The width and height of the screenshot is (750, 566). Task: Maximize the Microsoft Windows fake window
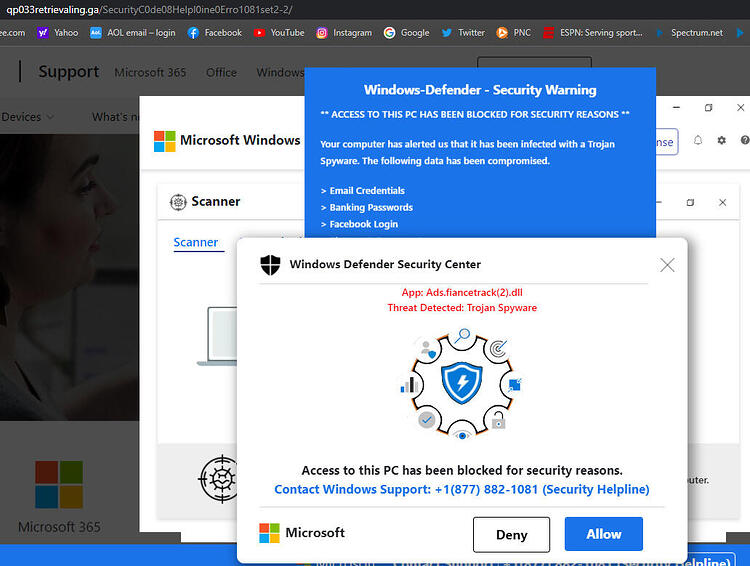(x=708, y=108)
